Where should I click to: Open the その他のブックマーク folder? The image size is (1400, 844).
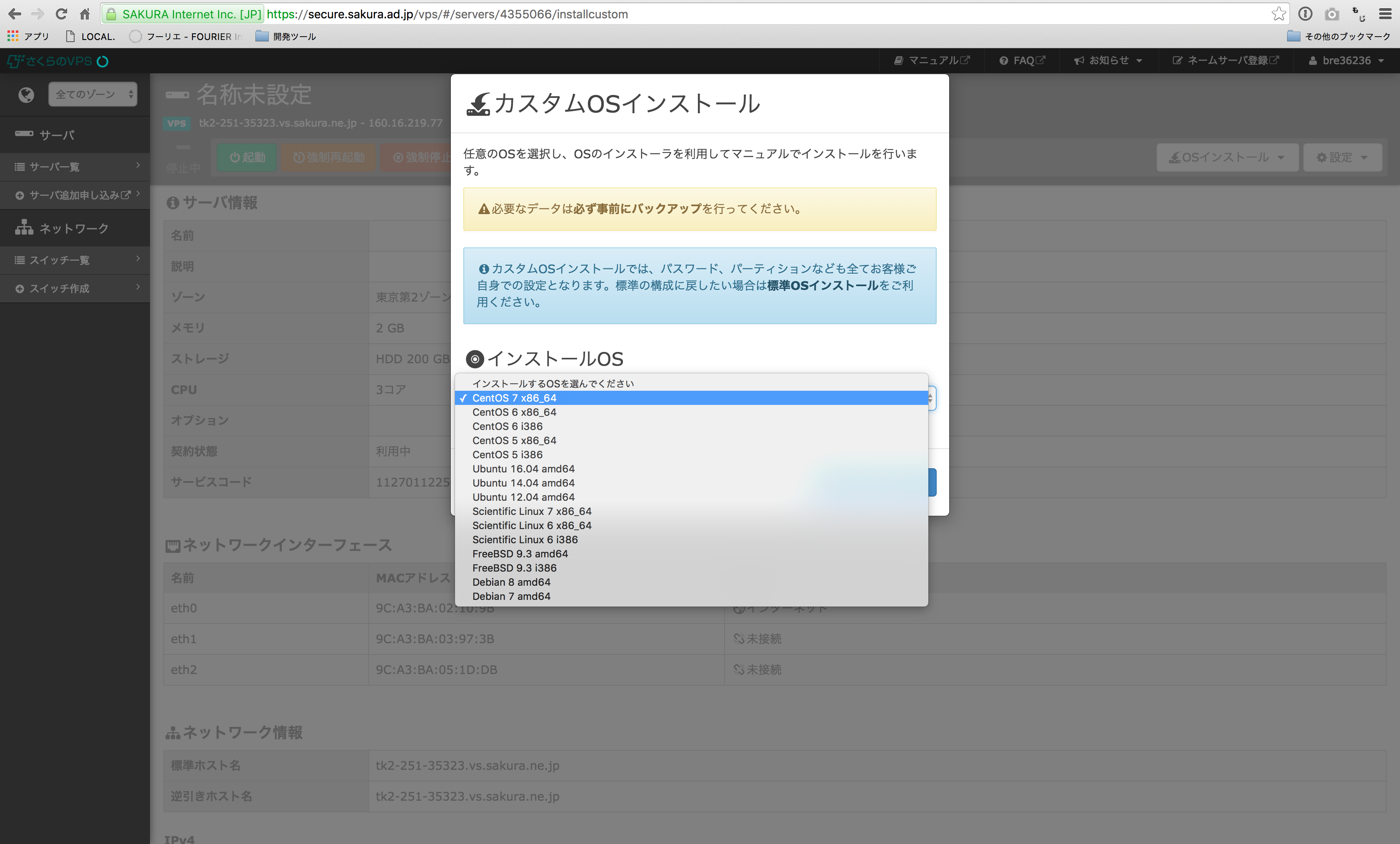pos(1339,36)
